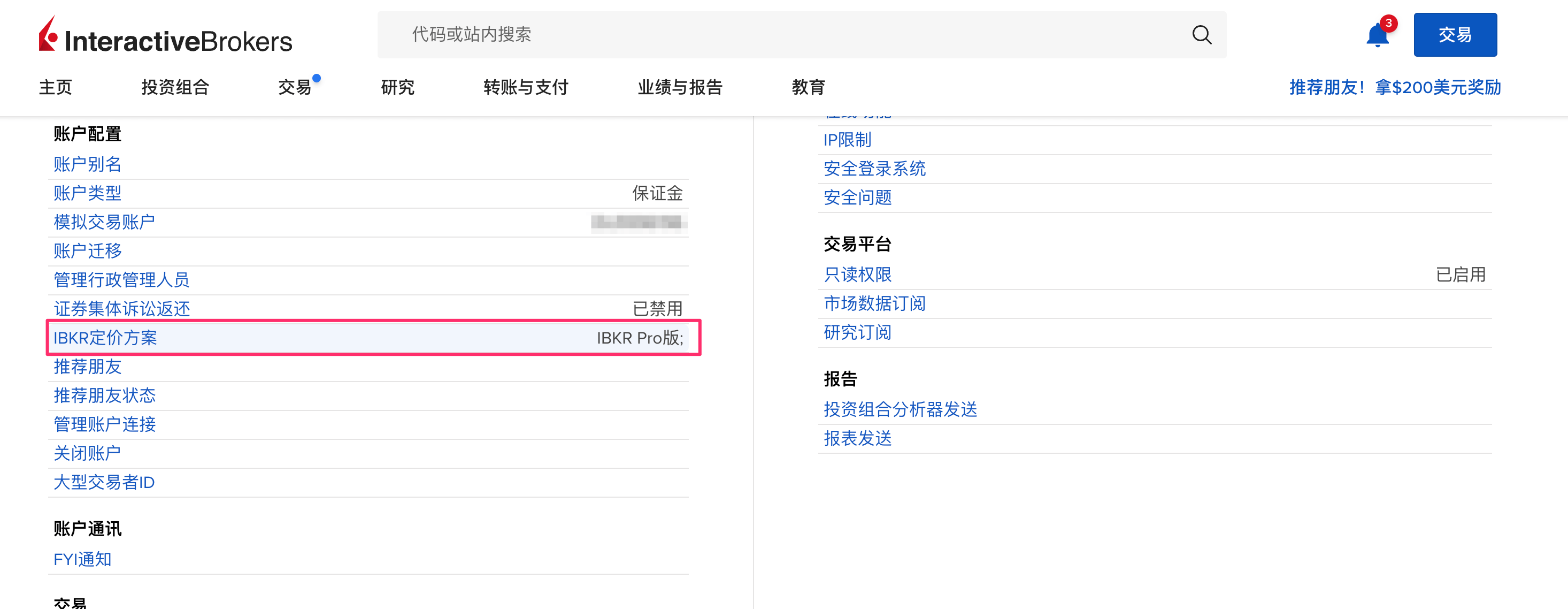Click the 模拟交易账户 link
The image size is (1568, 609).
104,222
